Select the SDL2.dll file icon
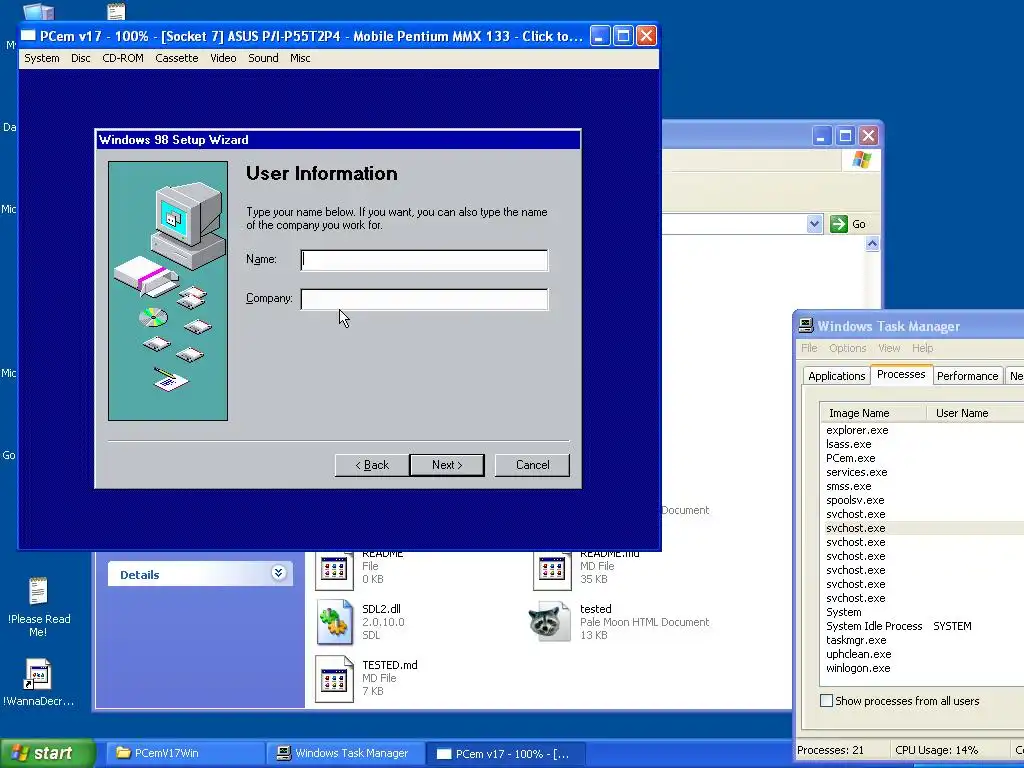Viewport: 1024px width, 768px height. (335, 622)
